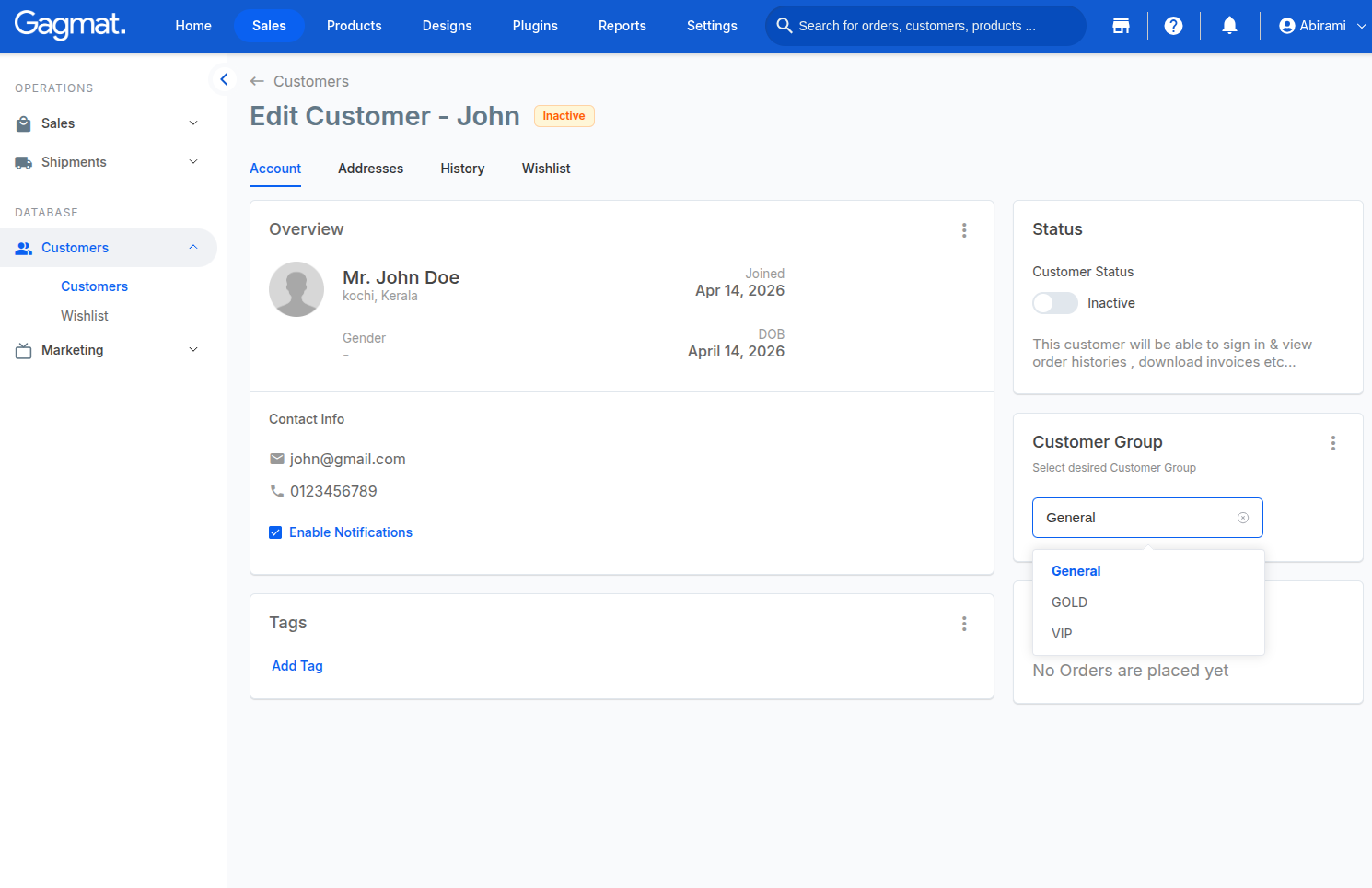Open the Customer Group three-dot menu
Image resolution: width=1372 pixels, height=888 pixels.
1332,443
